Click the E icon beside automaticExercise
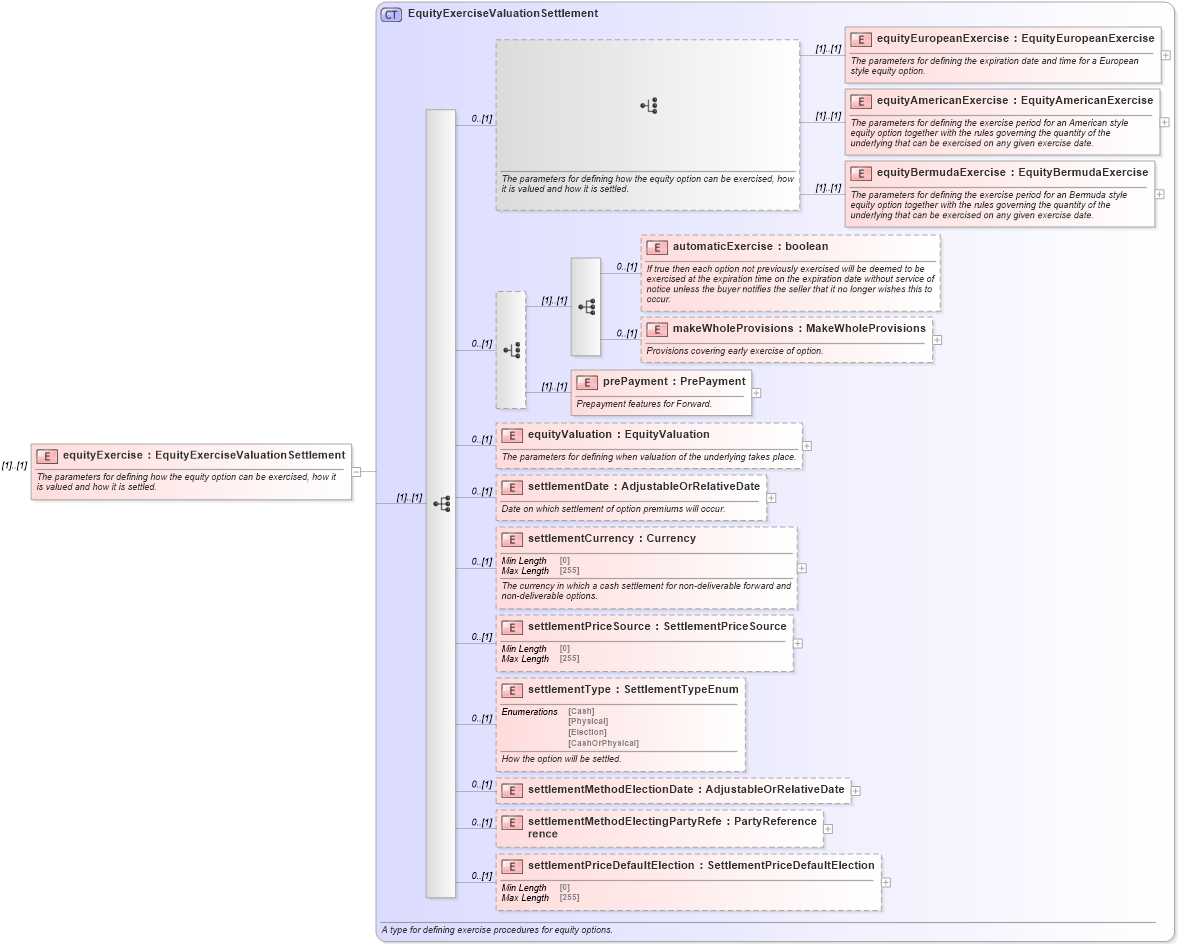Viewport: 1178px width, 944px height. (x=658, y=247)
